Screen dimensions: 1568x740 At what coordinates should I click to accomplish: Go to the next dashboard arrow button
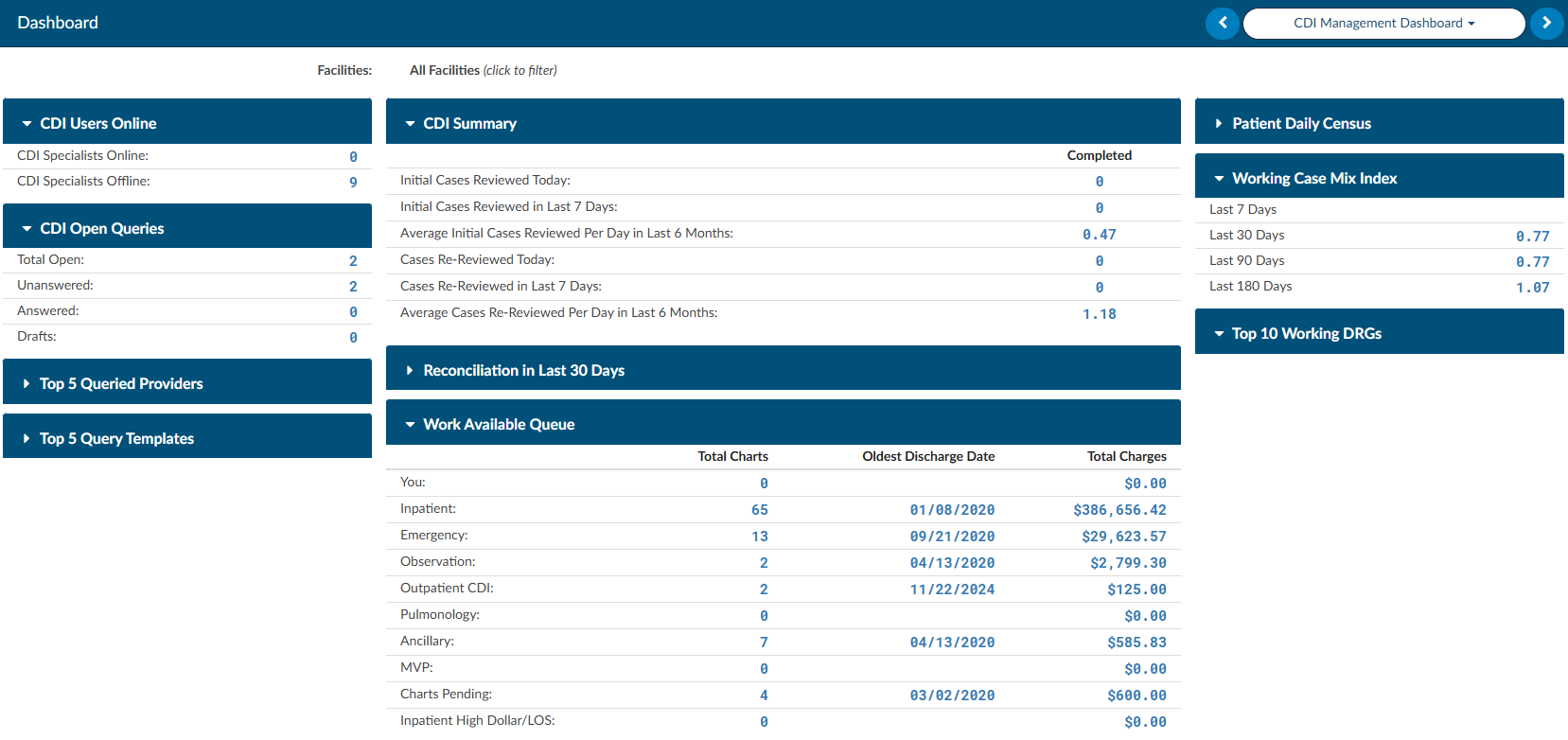(1546, 23)
